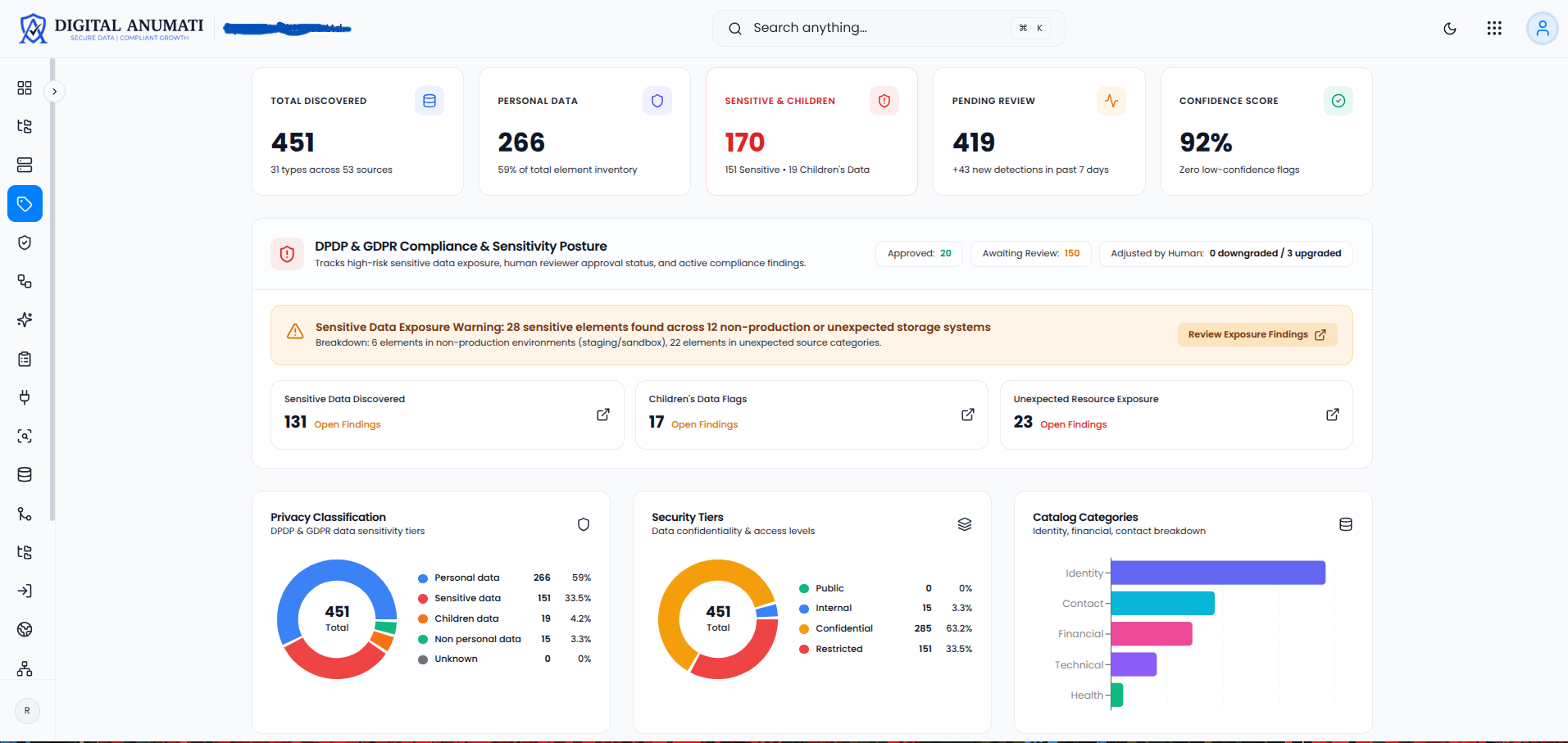Open the linked shapes icon in sidebar
Screen dimensions: 1568x743
pyautogui.click(x=25, y=281)
